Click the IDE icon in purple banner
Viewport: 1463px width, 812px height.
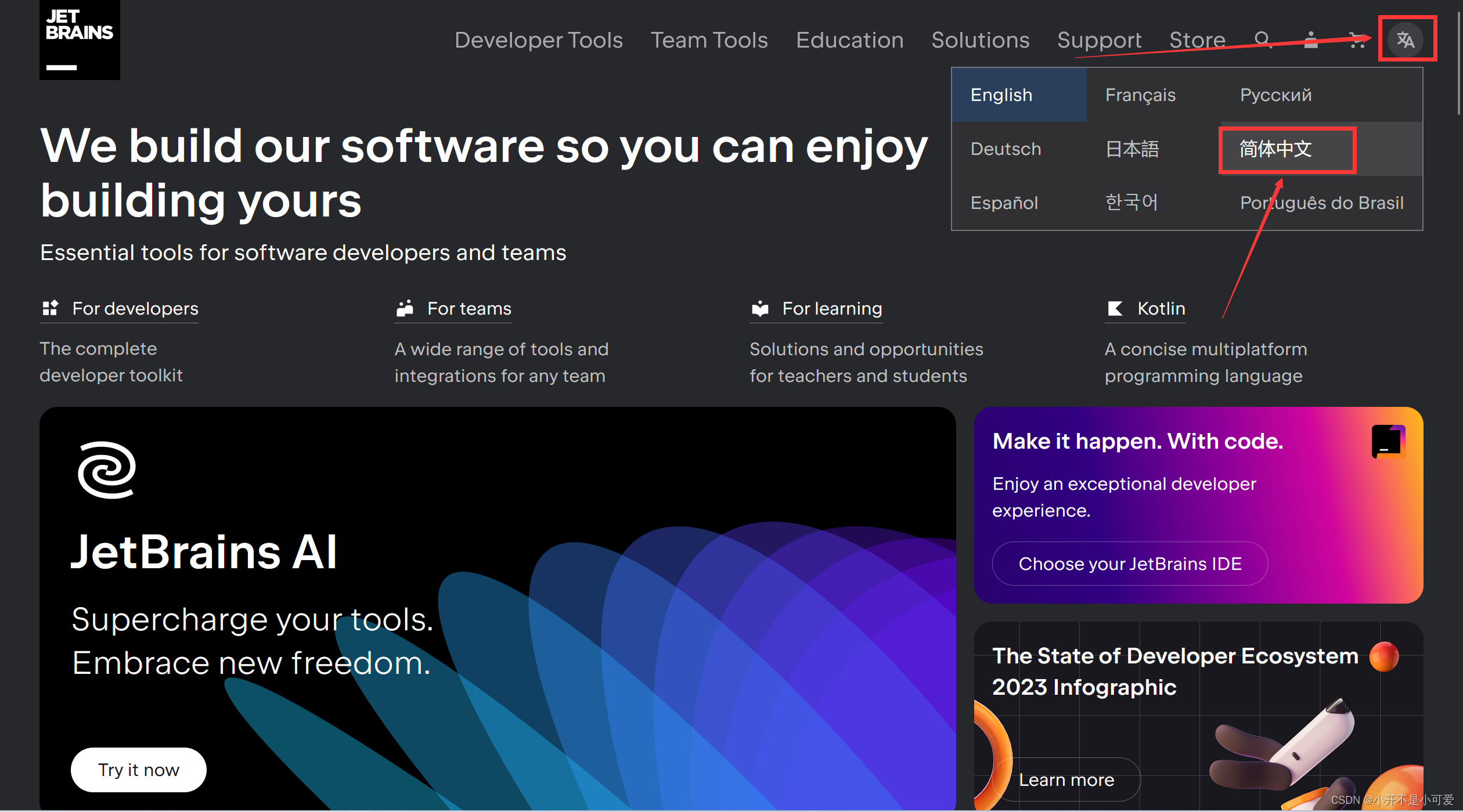1388,442
